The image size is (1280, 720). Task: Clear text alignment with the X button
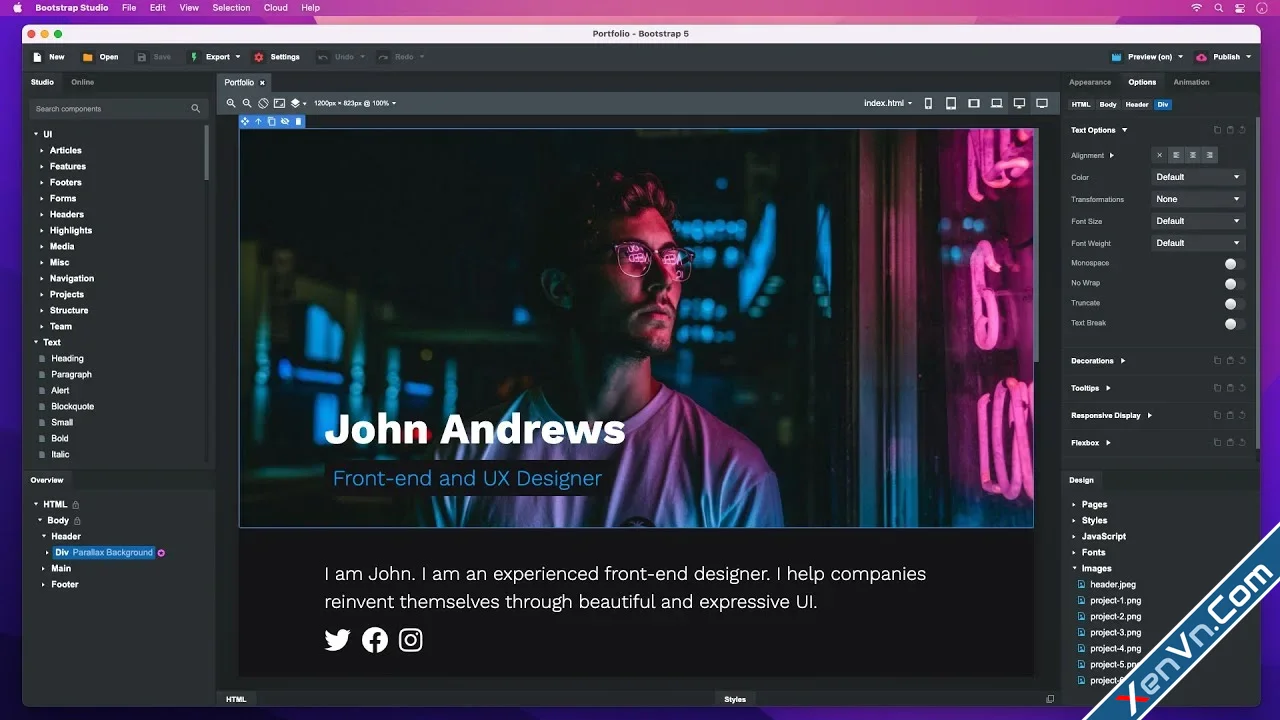pos(1159,155)
